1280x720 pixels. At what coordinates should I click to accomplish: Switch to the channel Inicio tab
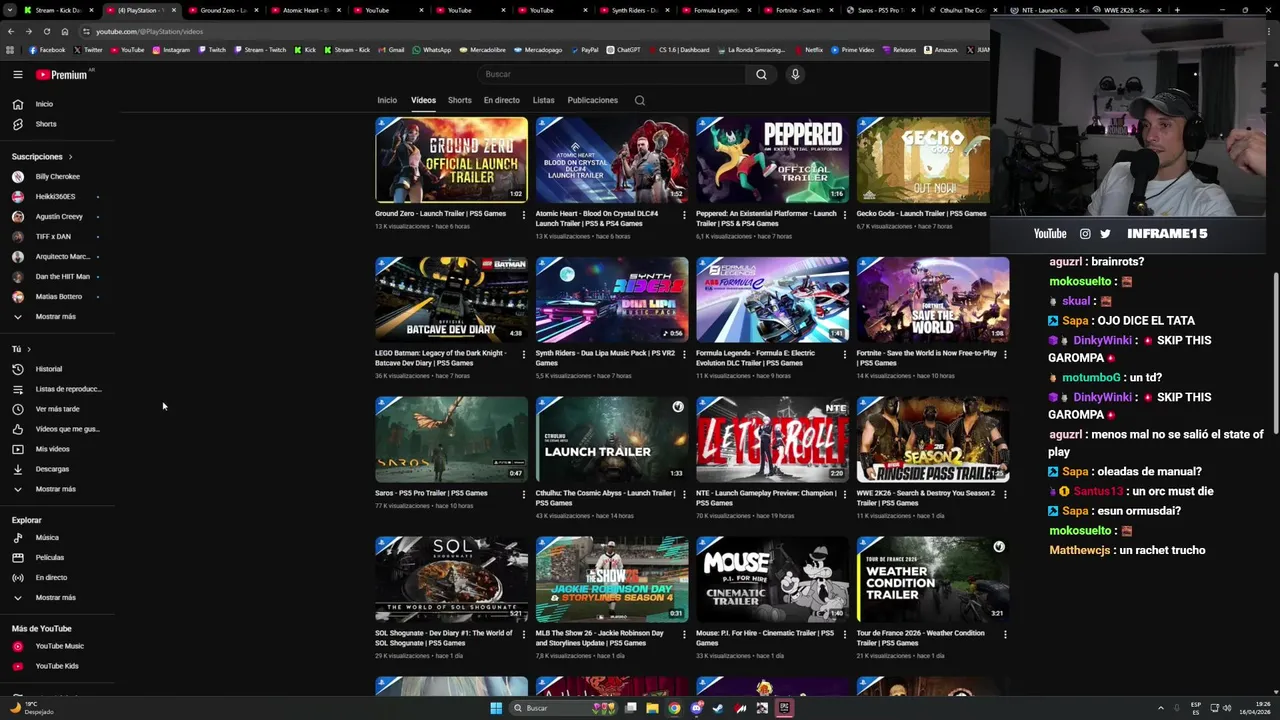pyautogui.click(x=387, y=100)
